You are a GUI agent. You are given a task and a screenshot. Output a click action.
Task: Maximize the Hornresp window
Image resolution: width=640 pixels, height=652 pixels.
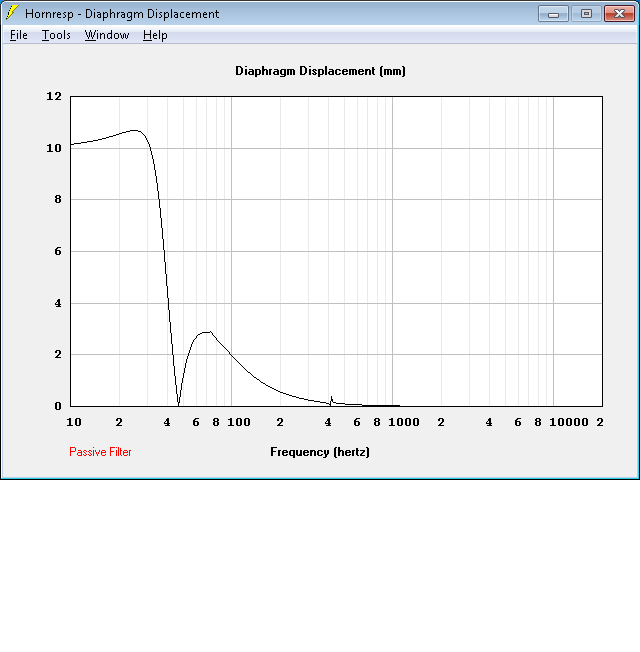586,14
